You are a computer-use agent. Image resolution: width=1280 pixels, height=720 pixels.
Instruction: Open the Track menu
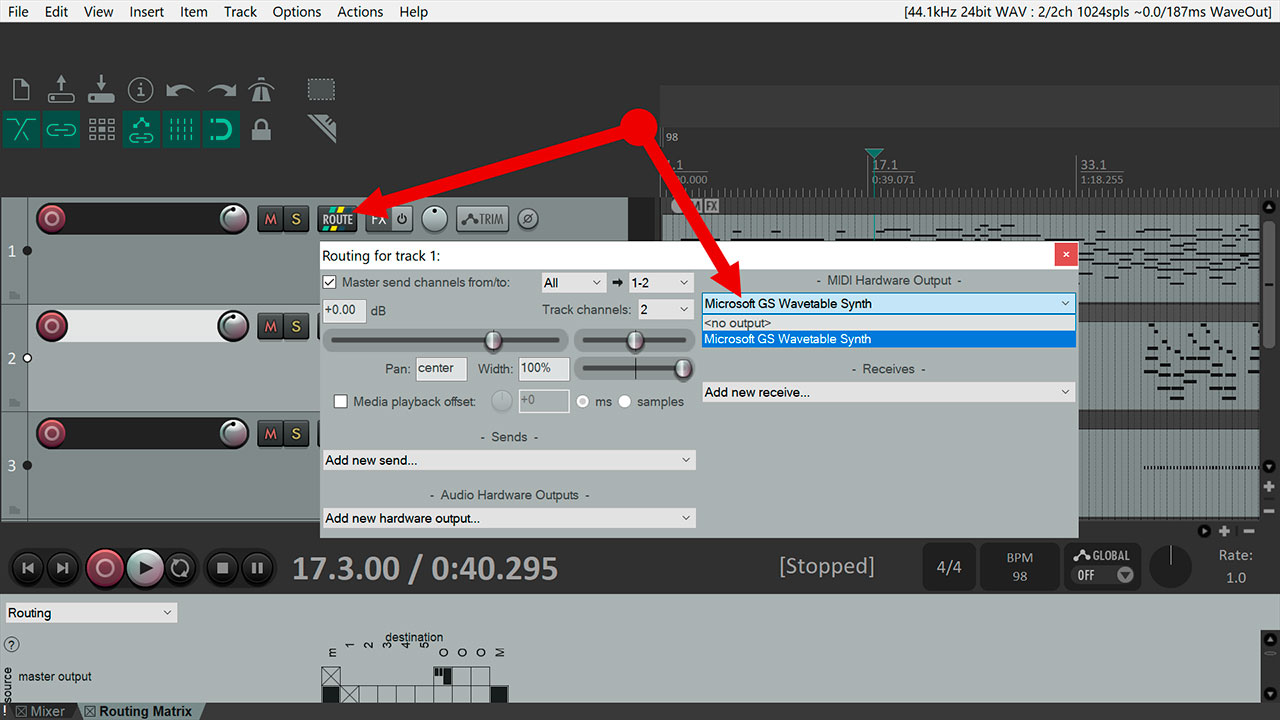[x=240, y=12]
